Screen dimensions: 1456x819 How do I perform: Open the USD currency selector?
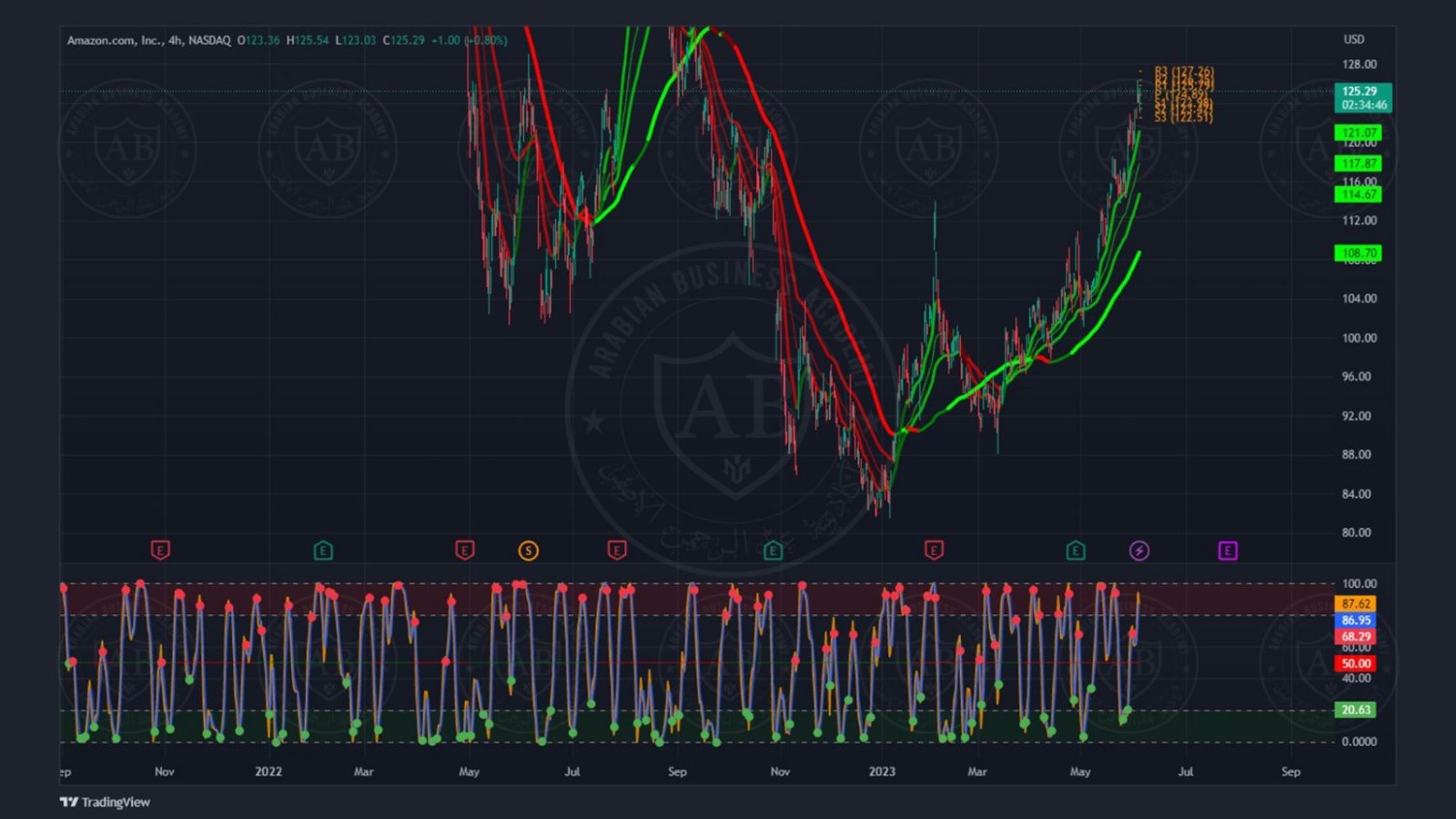[1354, 40]
